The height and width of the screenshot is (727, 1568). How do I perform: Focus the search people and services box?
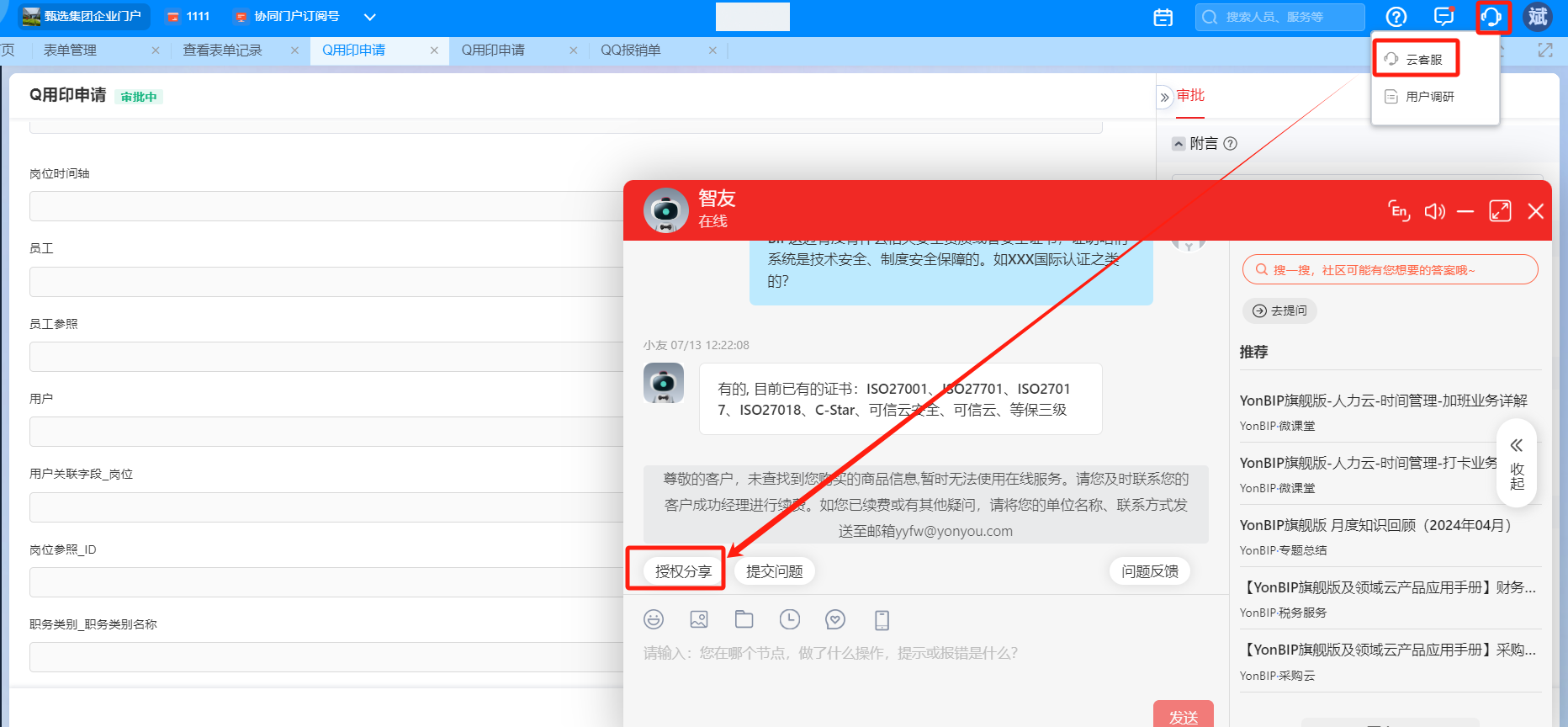(1280, 17)
